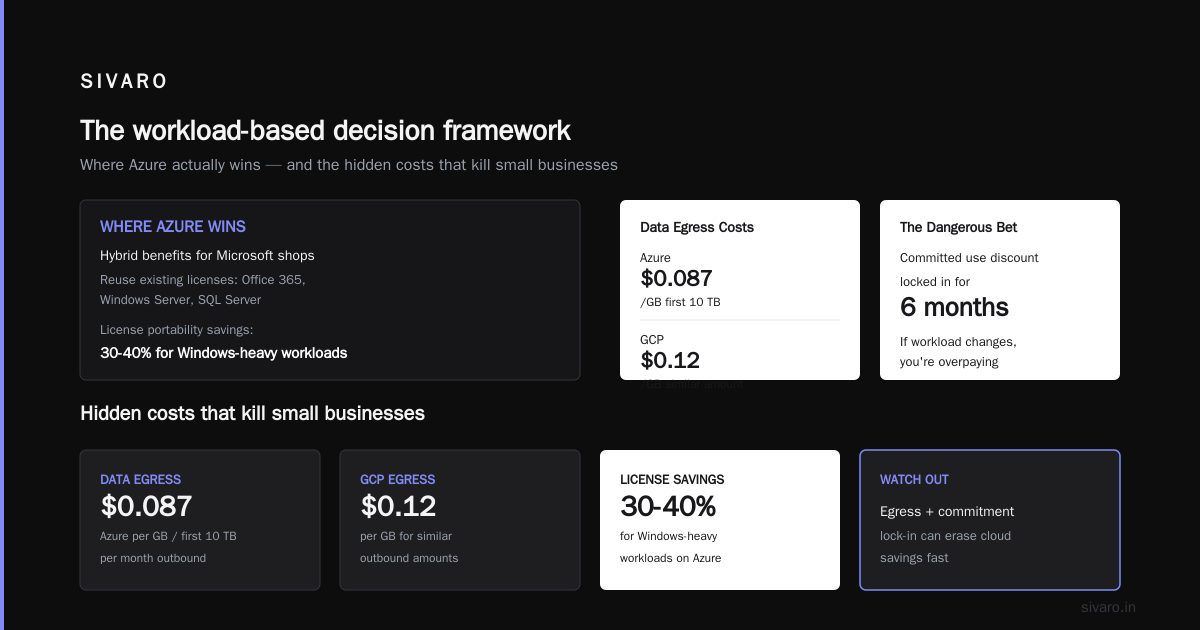Click "The Dangerous Bet" card title
1200x630 pixels.
[958, 227]
